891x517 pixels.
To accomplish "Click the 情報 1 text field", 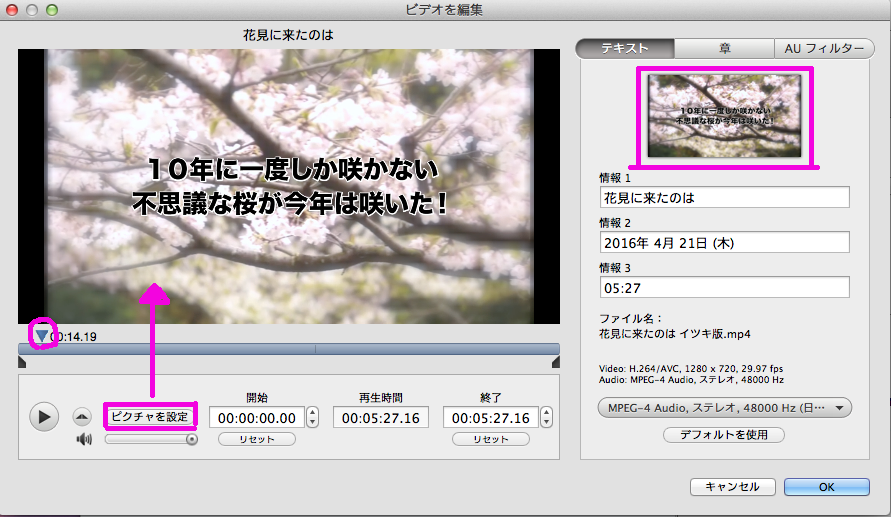I will click(x=724, y=197).
